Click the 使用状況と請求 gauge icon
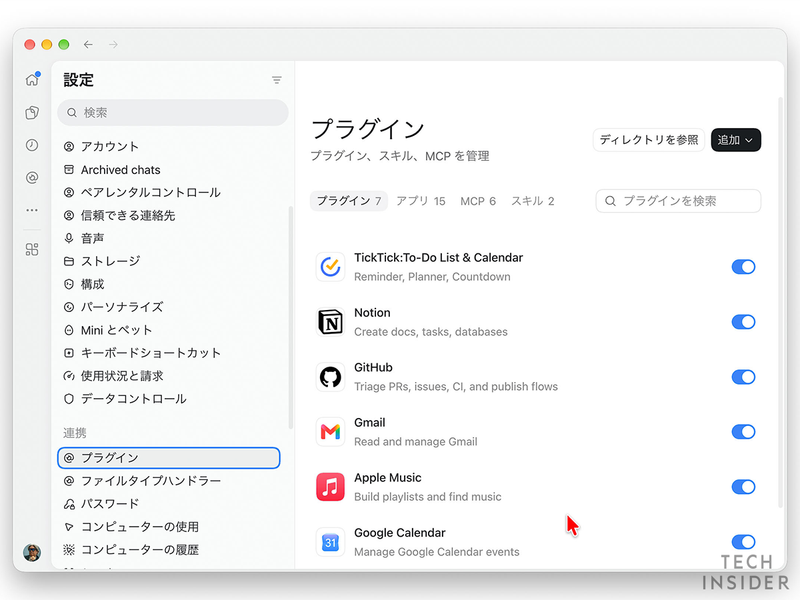The height and width of the screenshot is (600, 800). tap(69, 376)
